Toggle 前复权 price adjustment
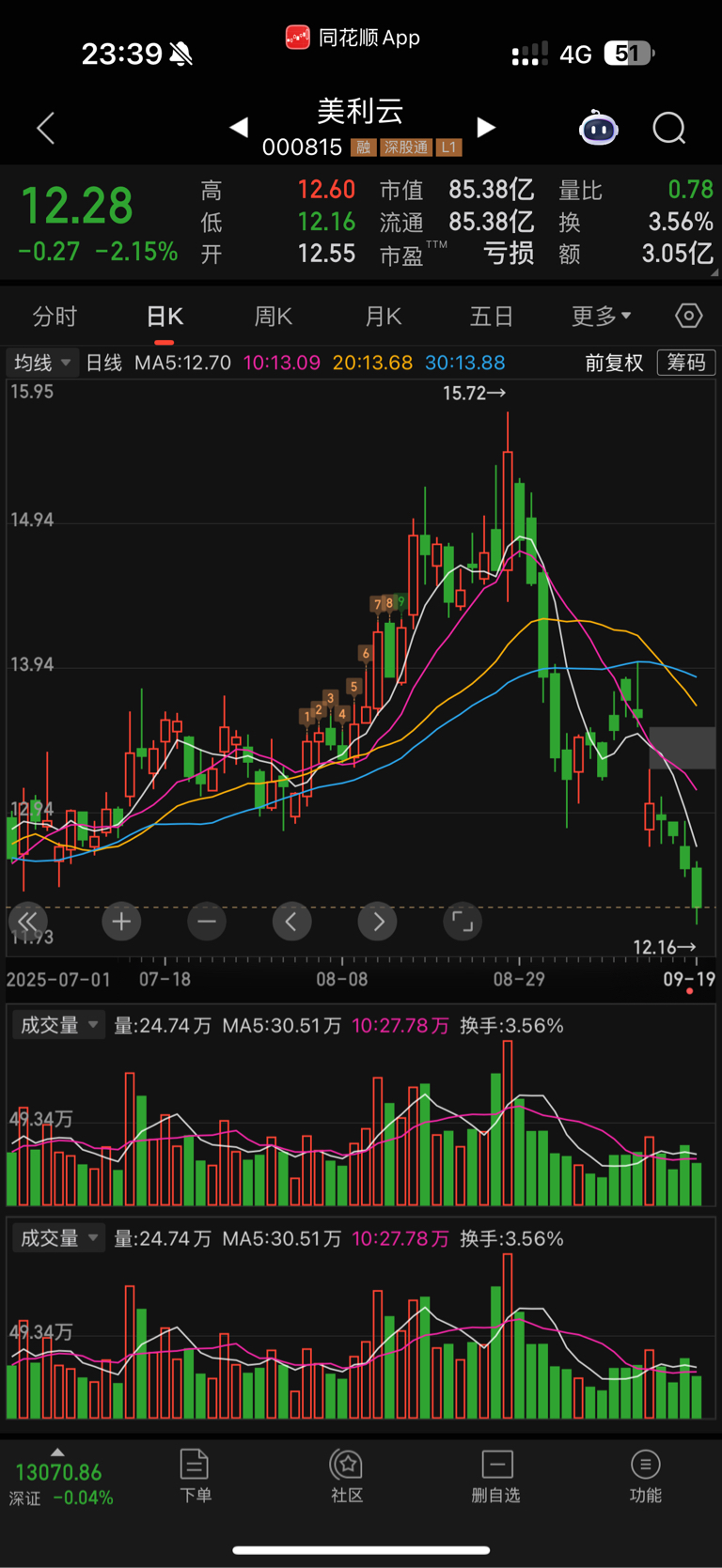Screen dimensions: 722x1568 point(614,363)
